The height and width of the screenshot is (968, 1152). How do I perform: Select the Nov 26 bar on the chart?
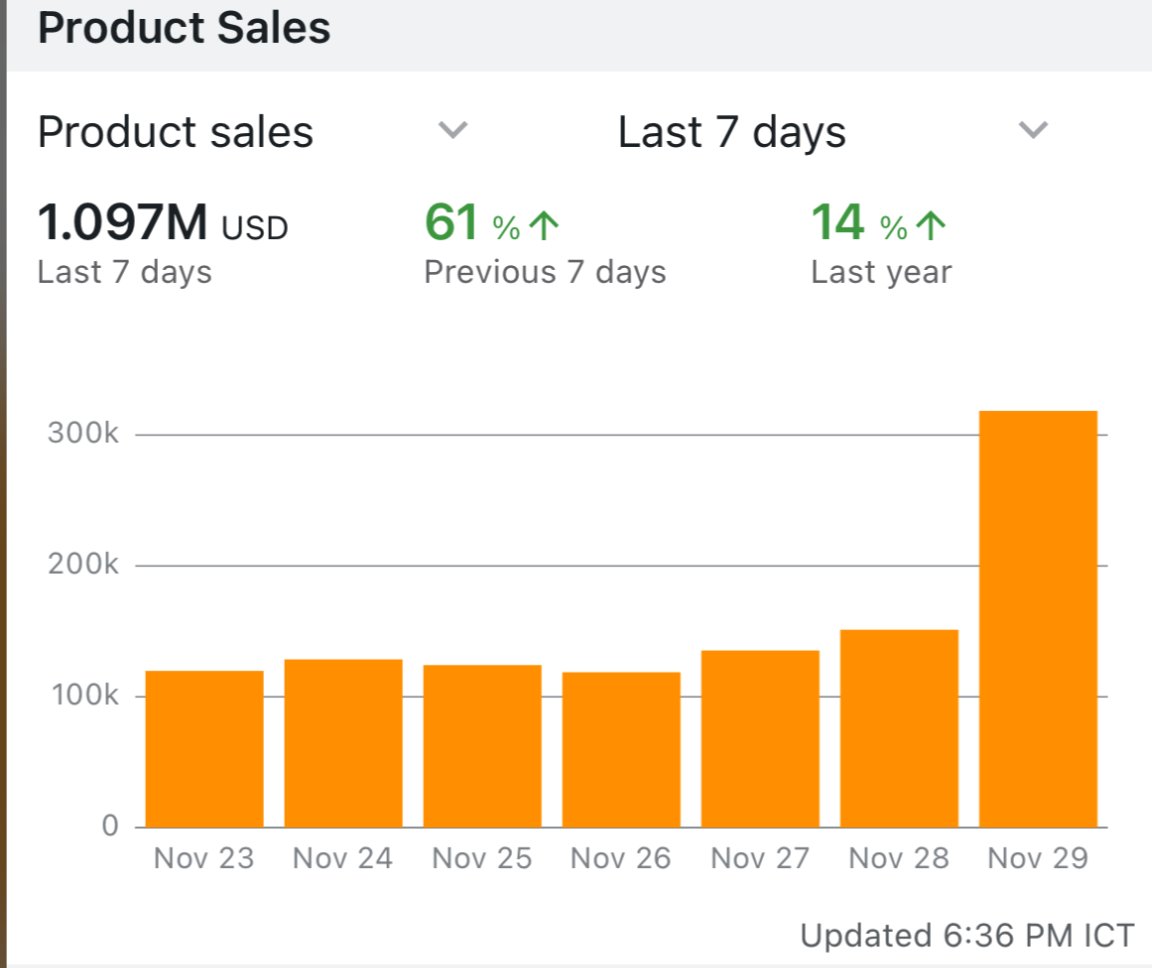[620, 748]
